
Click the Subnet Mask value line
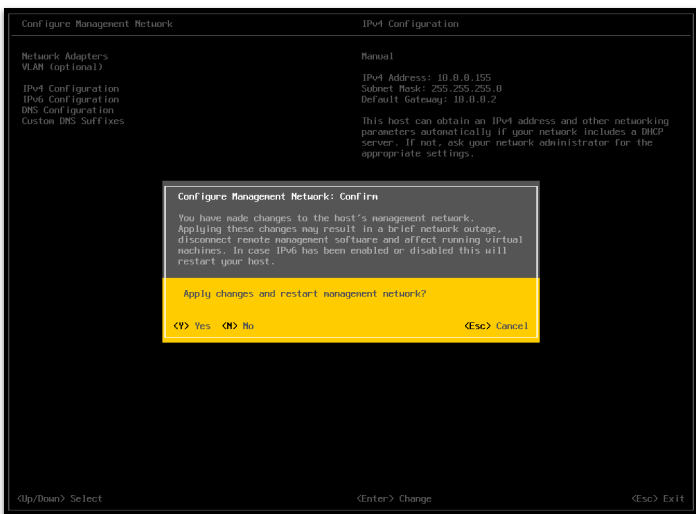coord(431,88)
